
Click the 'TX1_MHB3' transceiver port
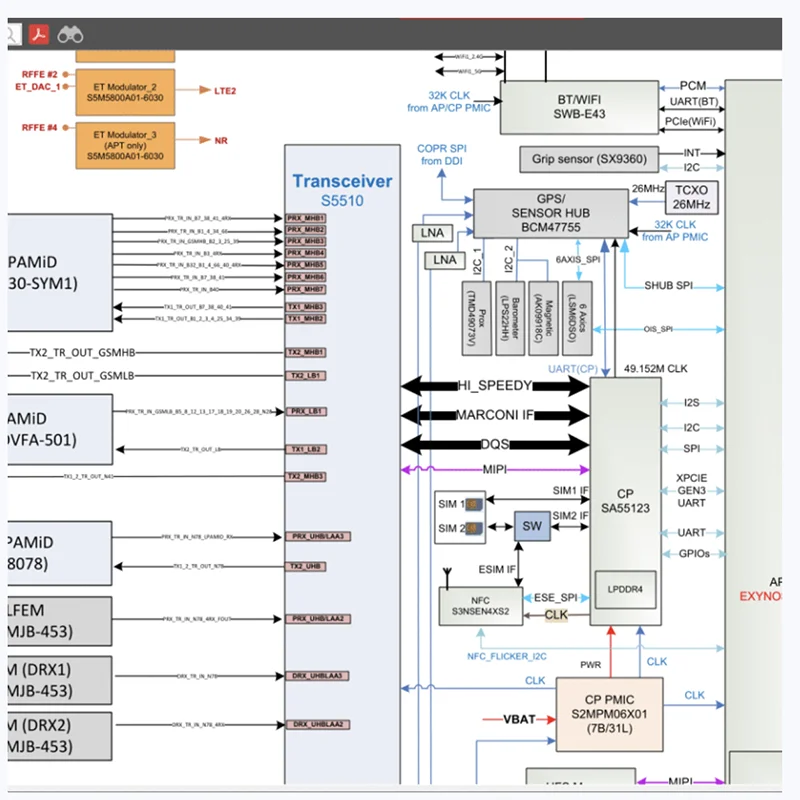click(305, 307)
